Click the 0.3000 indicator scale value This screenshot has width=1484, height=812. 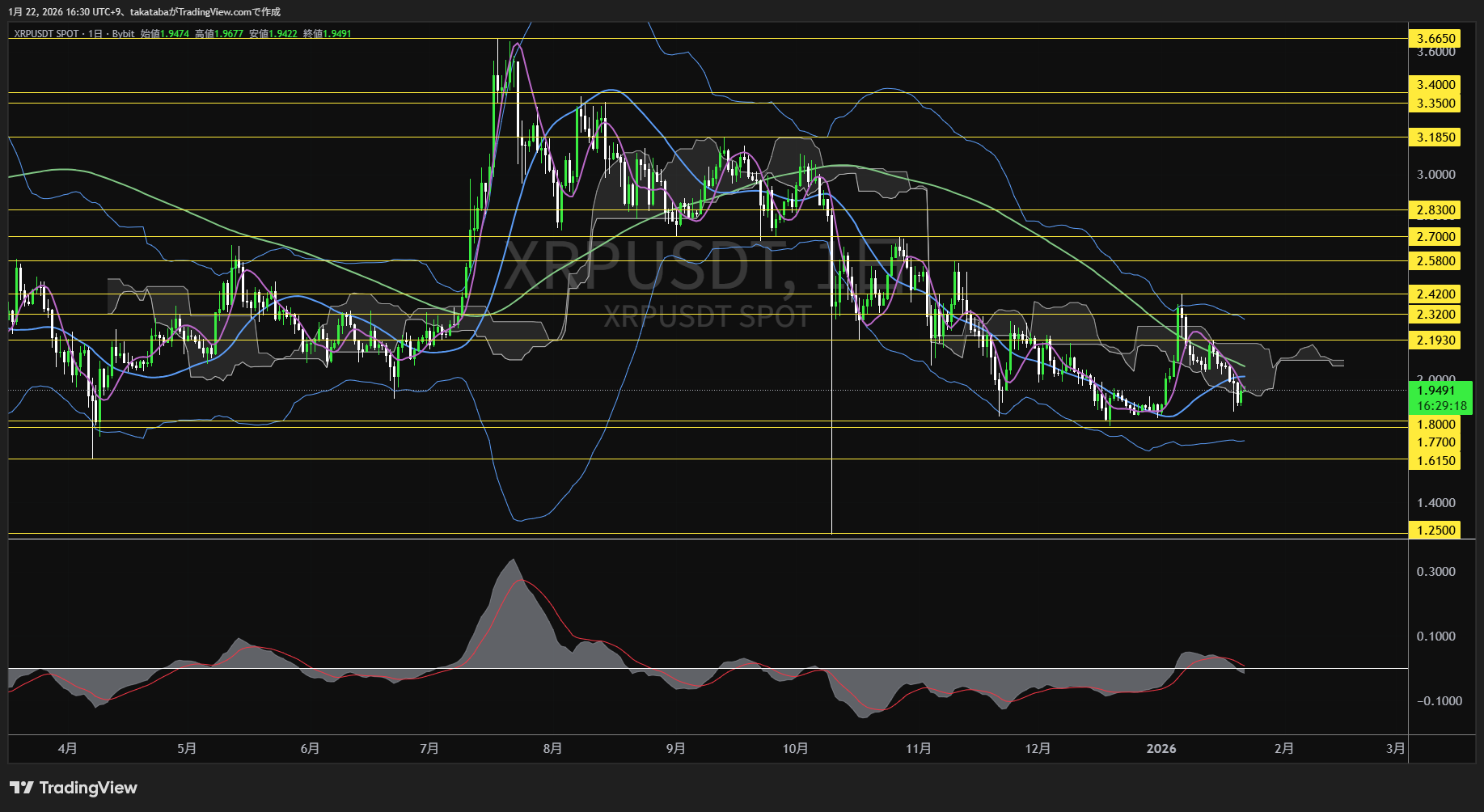point(1436,571)
